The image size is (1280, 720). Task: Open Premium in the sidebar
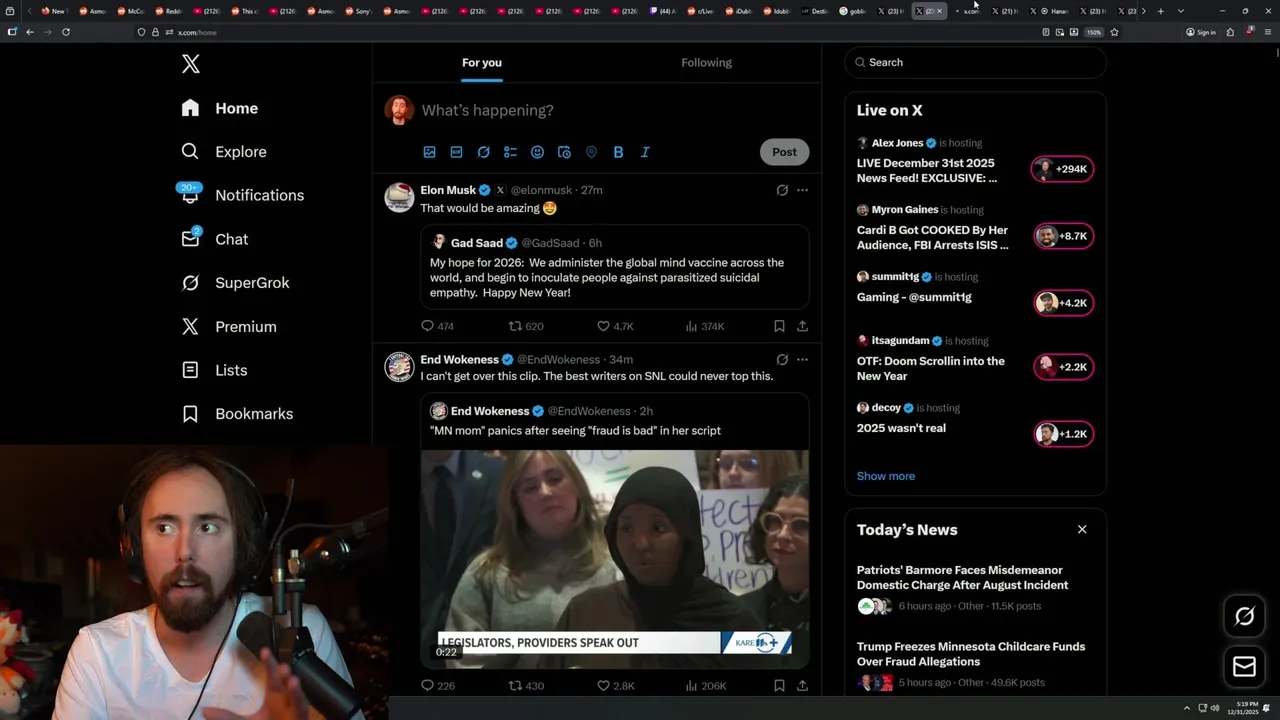point(229,326)
